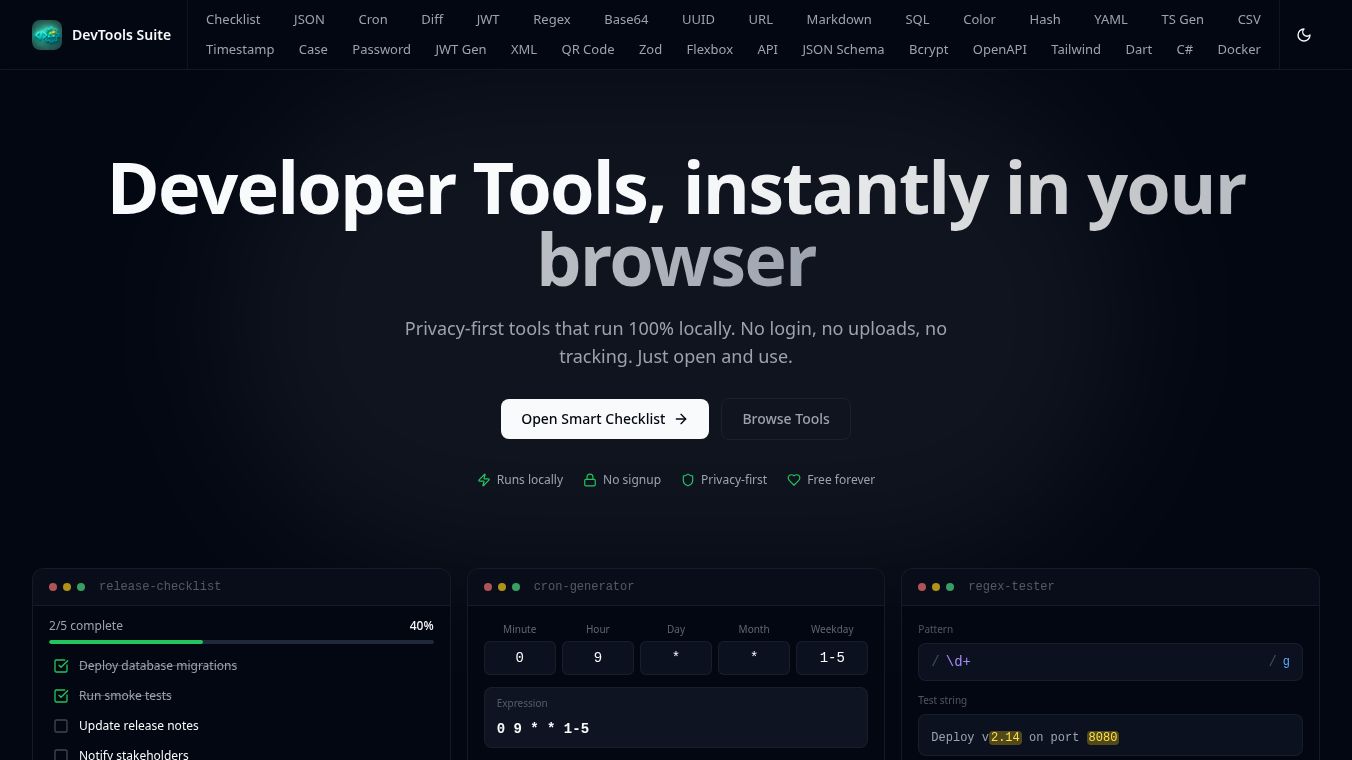The image size is (1352, 760).
Task: Check Update release notes checkbox
Action: pyautogui.click(x=61, y=726)
